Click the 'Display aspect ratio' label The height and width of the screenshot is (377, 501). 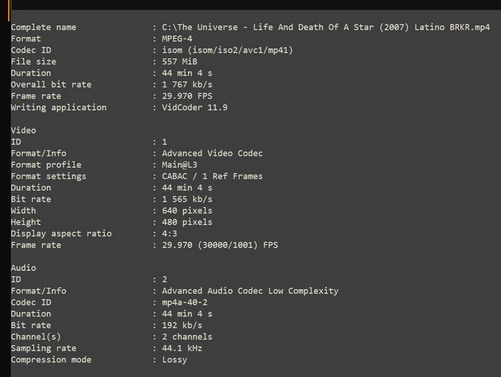coord(61,234)
